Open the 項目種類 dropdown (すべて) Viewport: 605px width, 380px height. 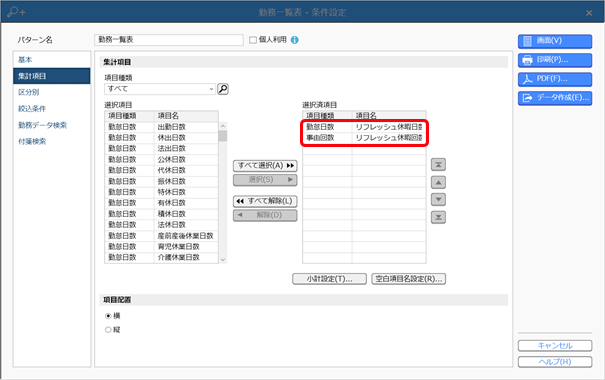[159, 89]
